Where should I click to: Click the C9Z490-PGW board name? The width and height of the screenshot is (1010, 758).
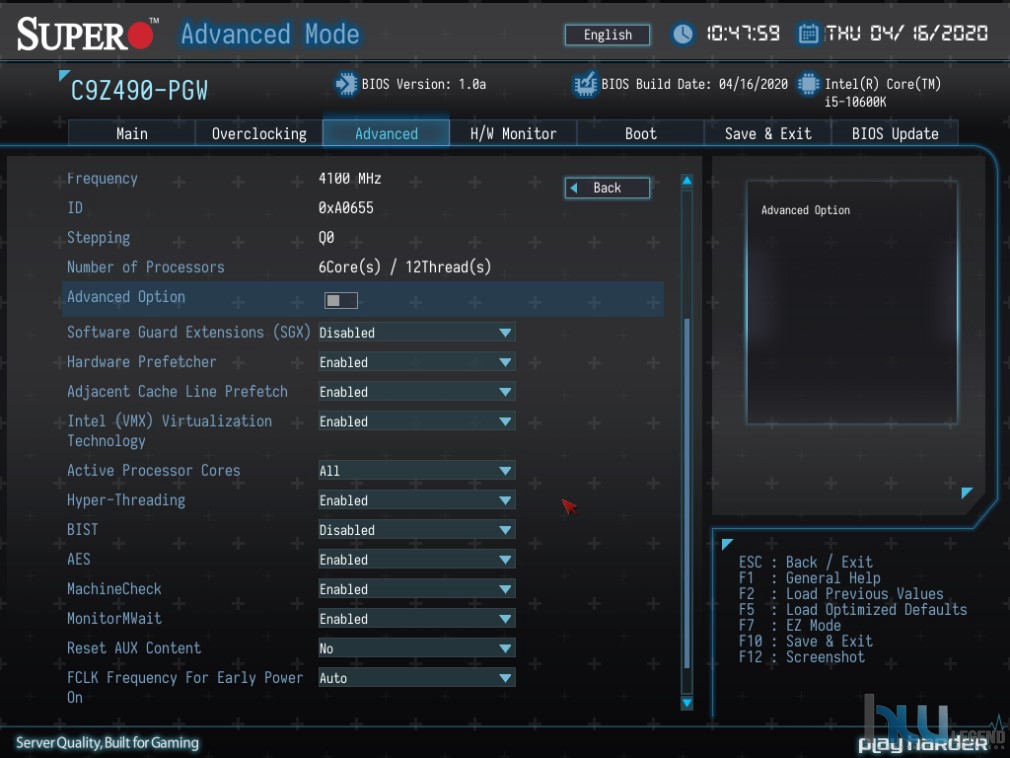[139, 91]
